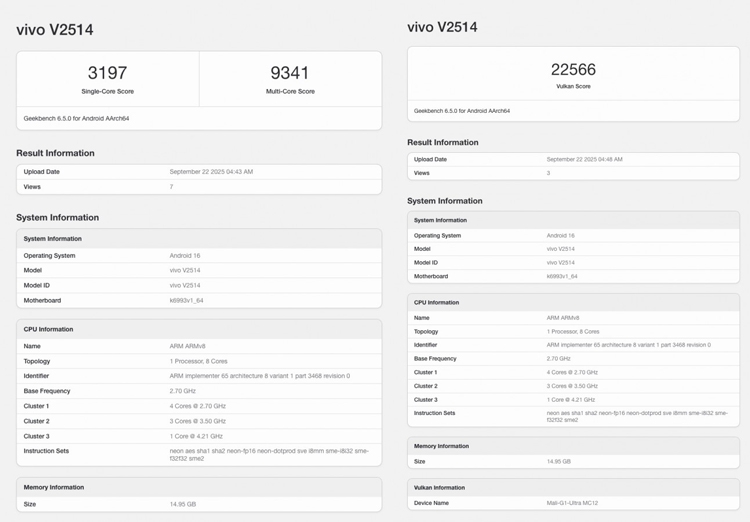750x522 pixels.
Task: Click ARM ARMv8 name value on CPU page
Action: tap(188, 346)
